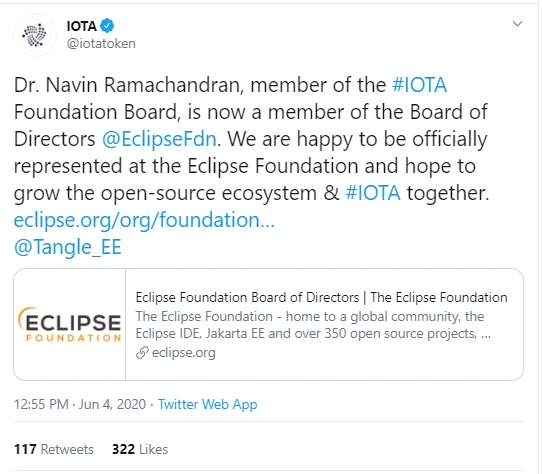Click the Eclipse Foundation logo thumbnail

point(70,324)
